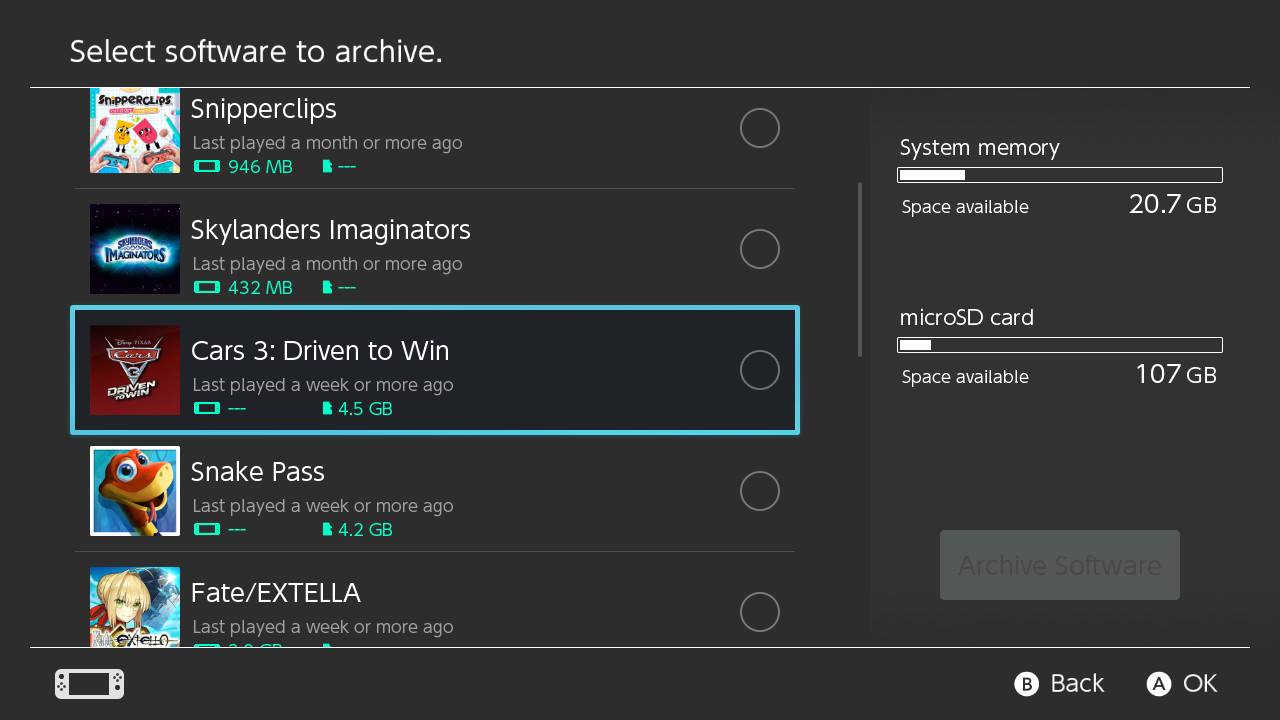Click the system memory icon beside 946 MB
1280x720 pixels.
tap(206, 166)
